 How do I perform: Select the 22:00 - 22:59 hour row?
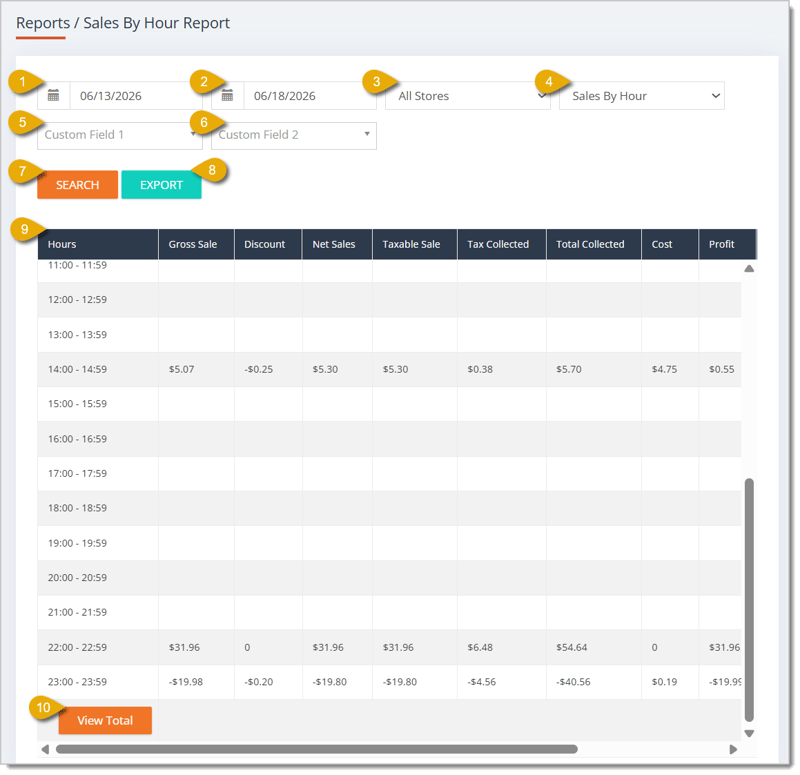pyautogui.click(x=389, y=647)
